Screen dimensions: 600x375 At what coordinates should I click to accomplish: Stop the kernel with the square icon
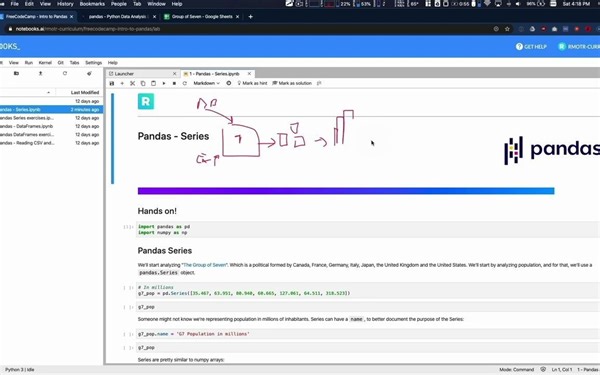(x=174, y=83)
